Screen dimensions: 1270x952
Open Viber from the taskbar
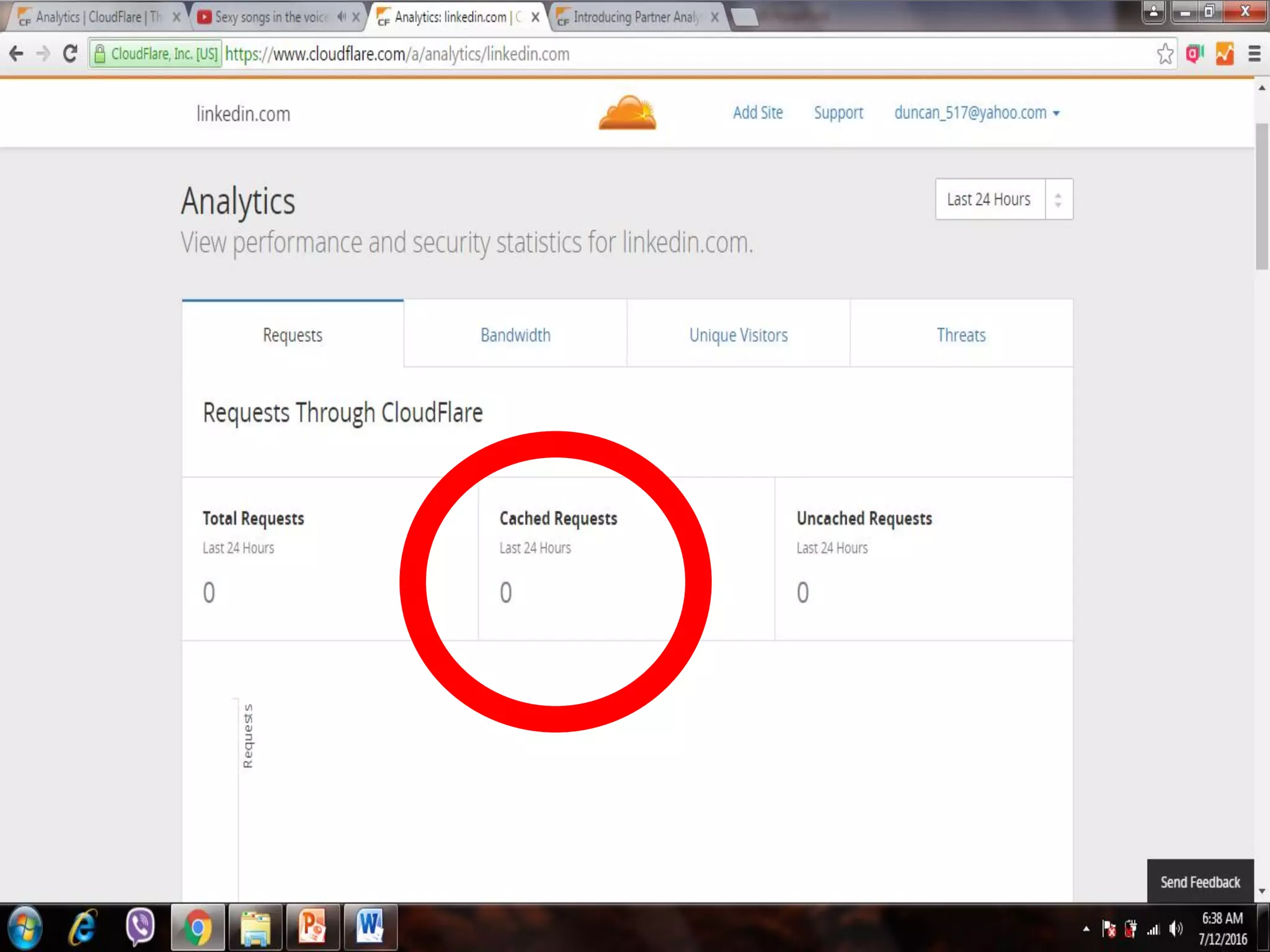click(x=140, y=927)
